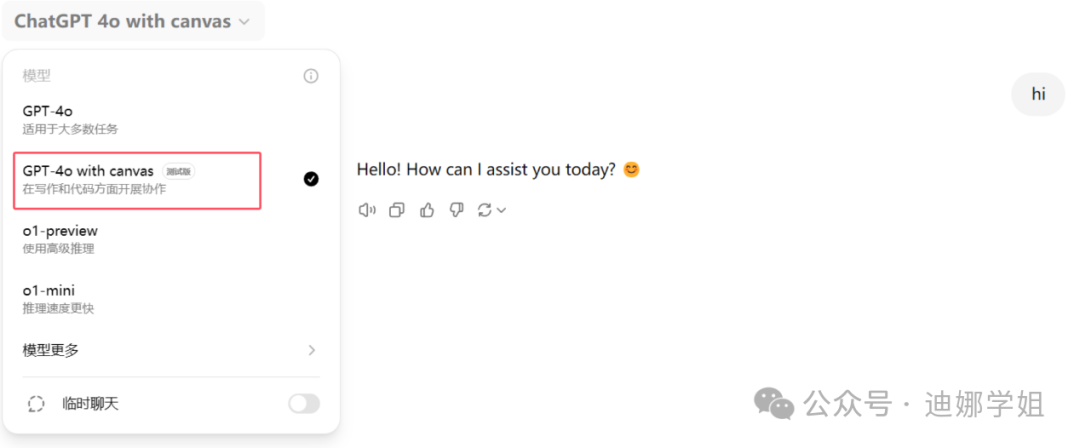Screen dimensions: 1080x448
Task: Click the "hi" user message bubble
Action: click(1039, 94)
